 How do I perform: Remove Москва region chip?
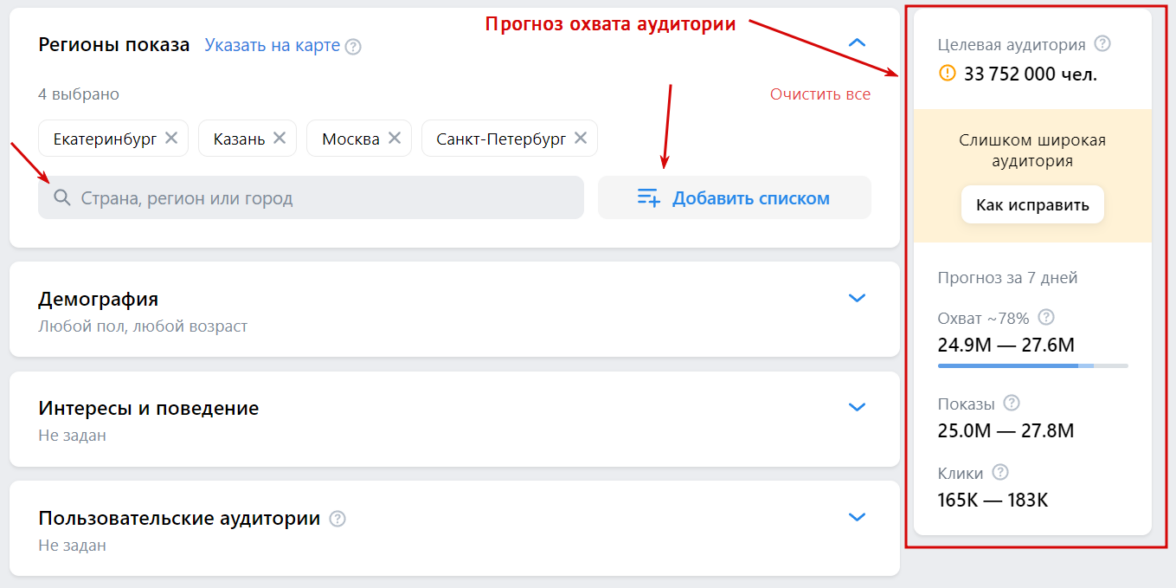(394, 138)
